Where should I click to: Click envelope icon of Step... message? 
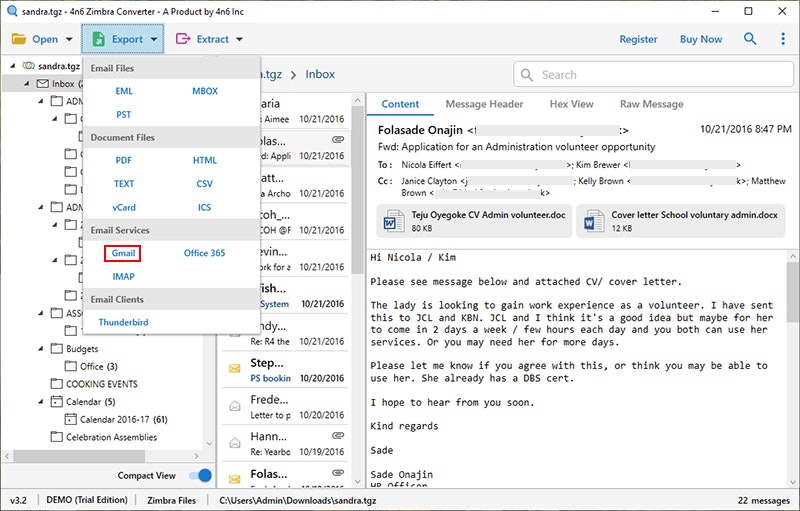point(235,368)
